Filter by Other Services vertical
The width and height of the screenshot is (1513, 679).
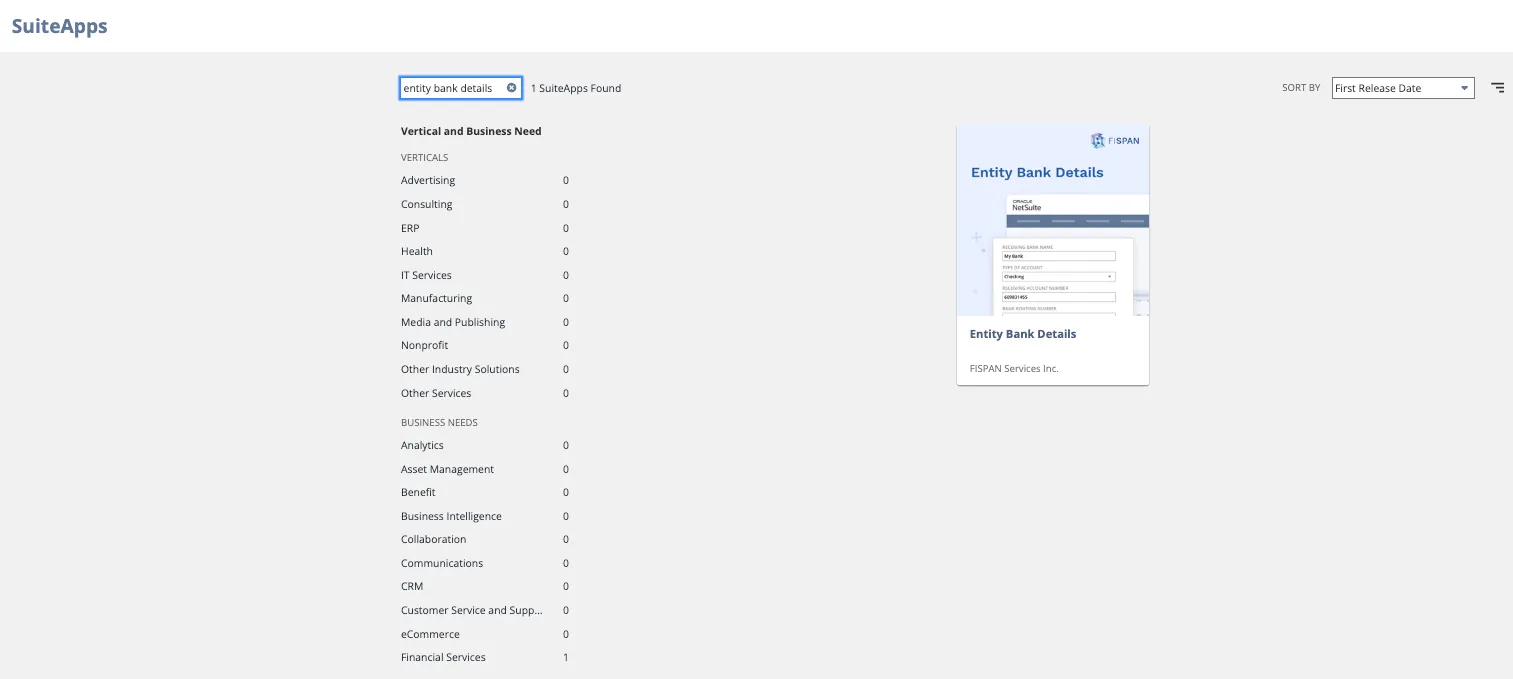pos(436,393)
